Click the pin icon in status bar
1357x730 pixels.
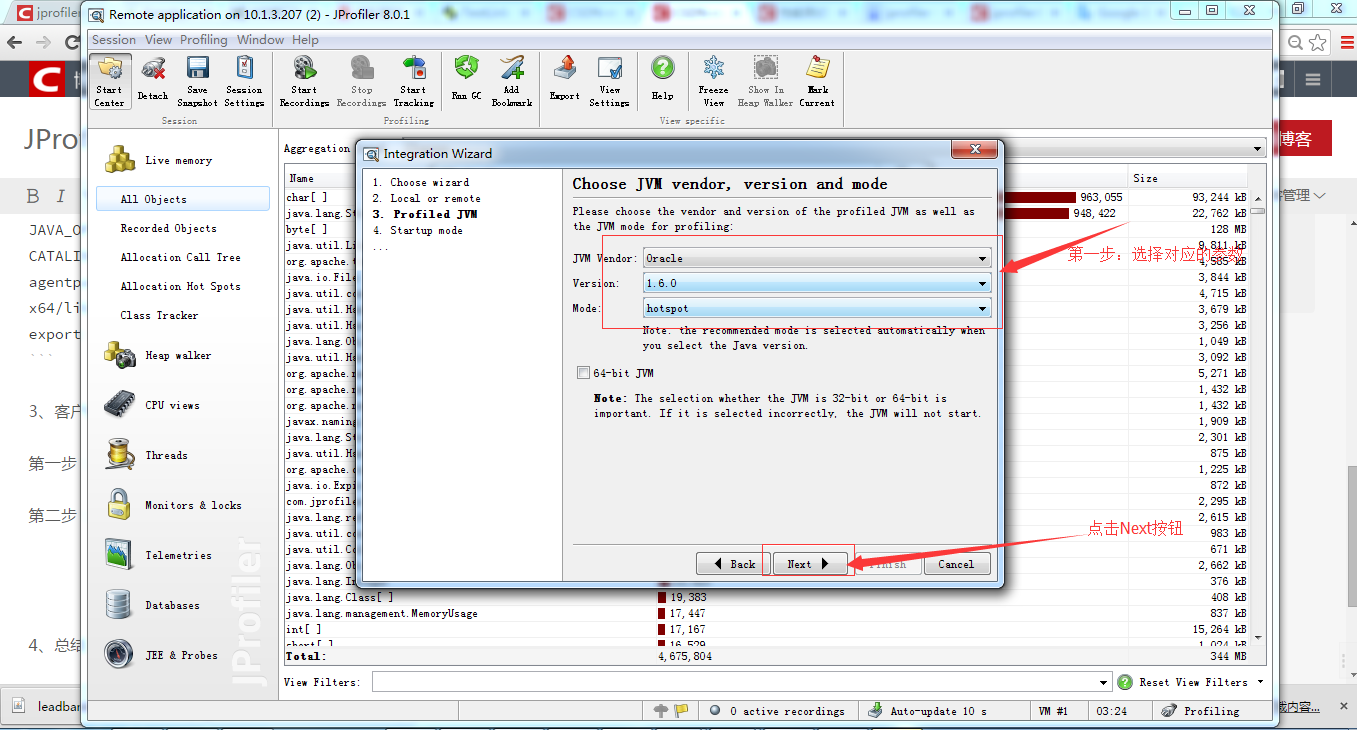pos(660,711)
